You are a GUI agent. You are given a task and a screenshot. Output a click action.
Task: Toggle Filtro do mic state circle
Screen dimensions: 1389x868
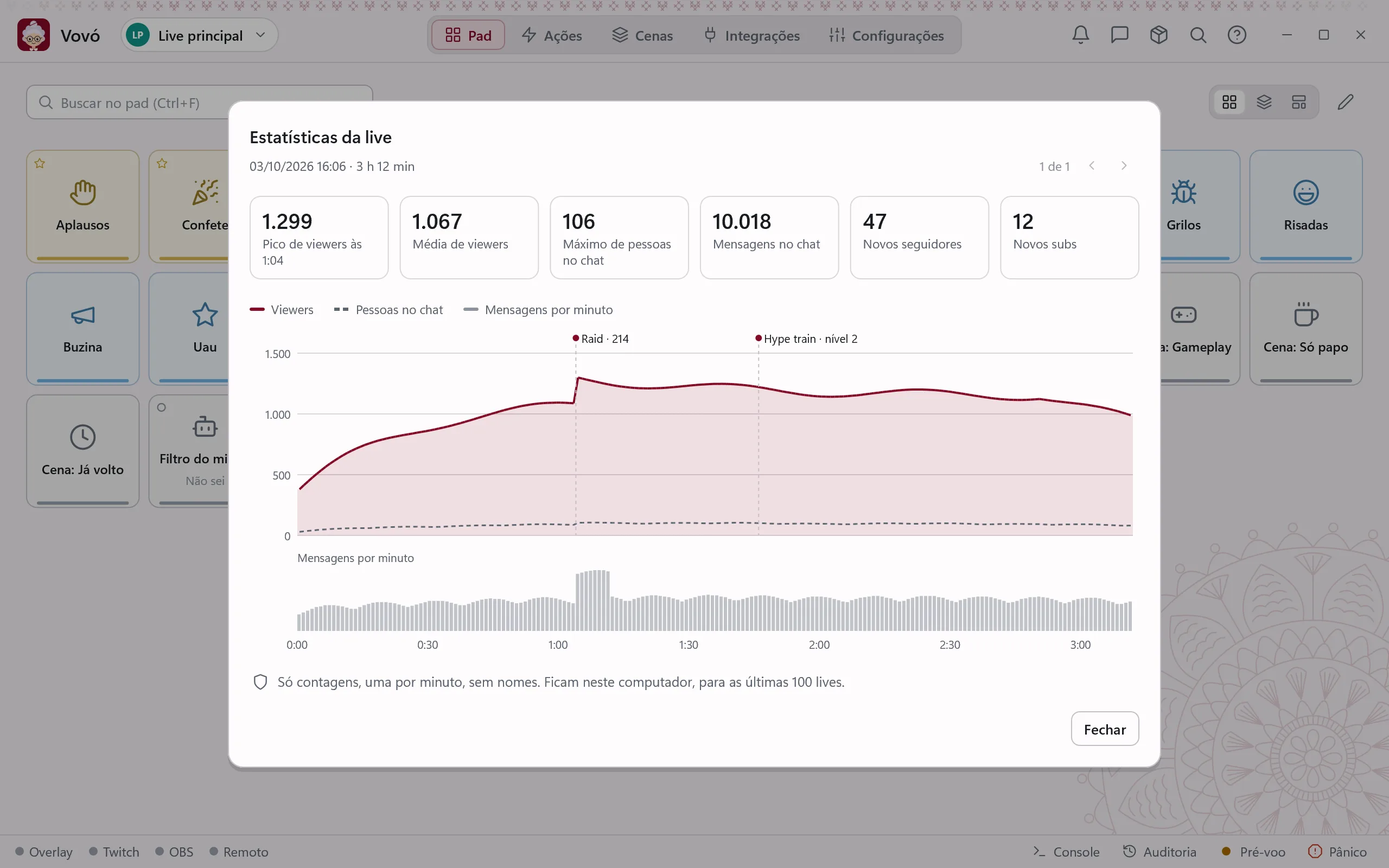(161, 407)
